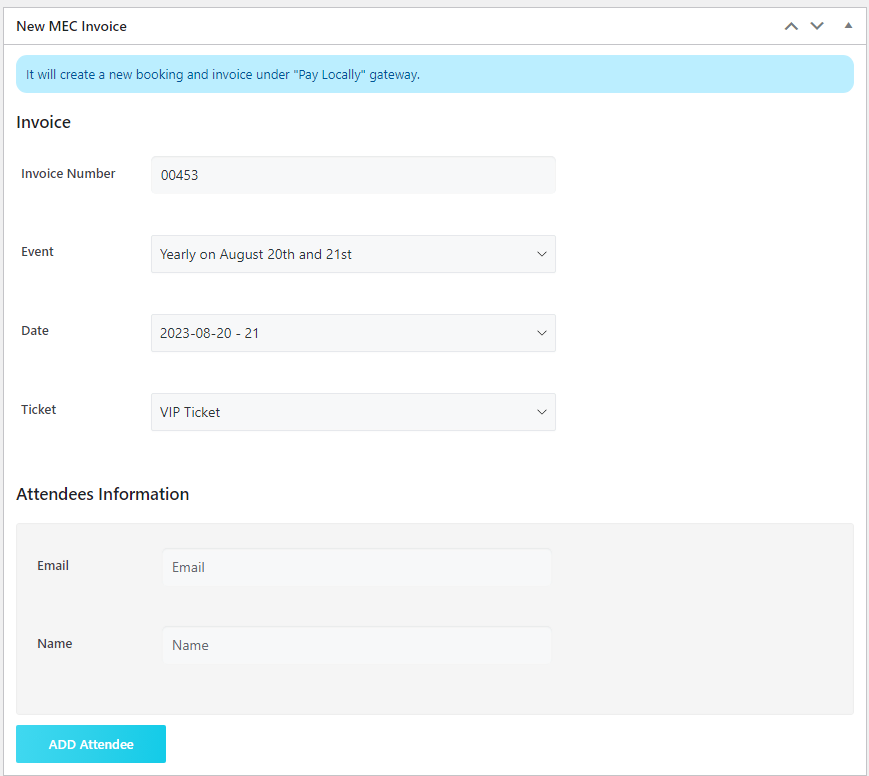Viewport: 869px width, 776px height.
Task: Click into the attendee Email field
Action: point(356,567)
